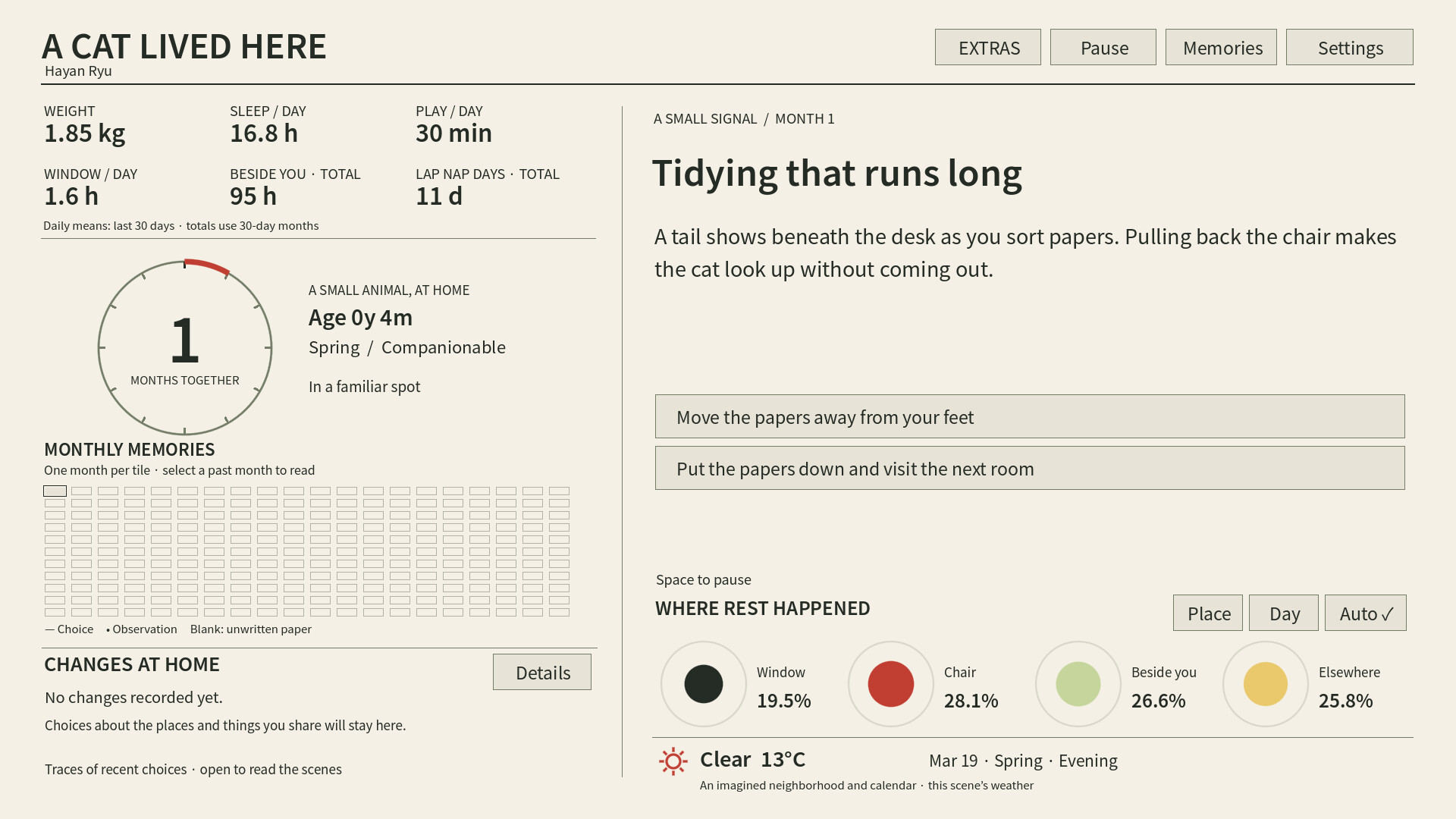Open Details for Changes at Home
1456x819 pixels.
click(x=542, y=672)
